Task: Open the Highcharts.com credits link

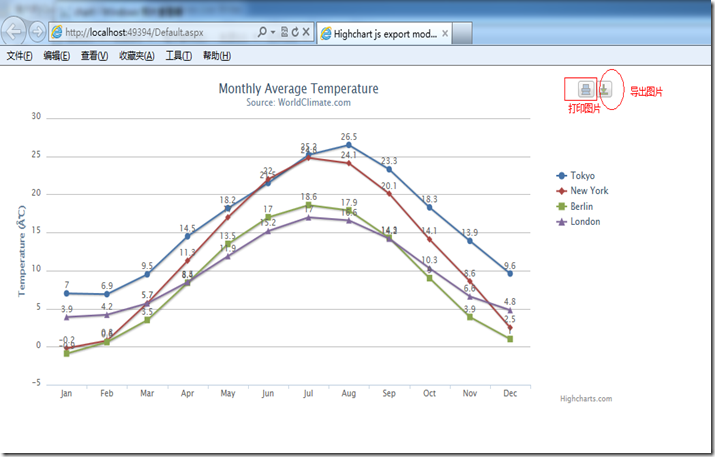Action: point(586,398)
